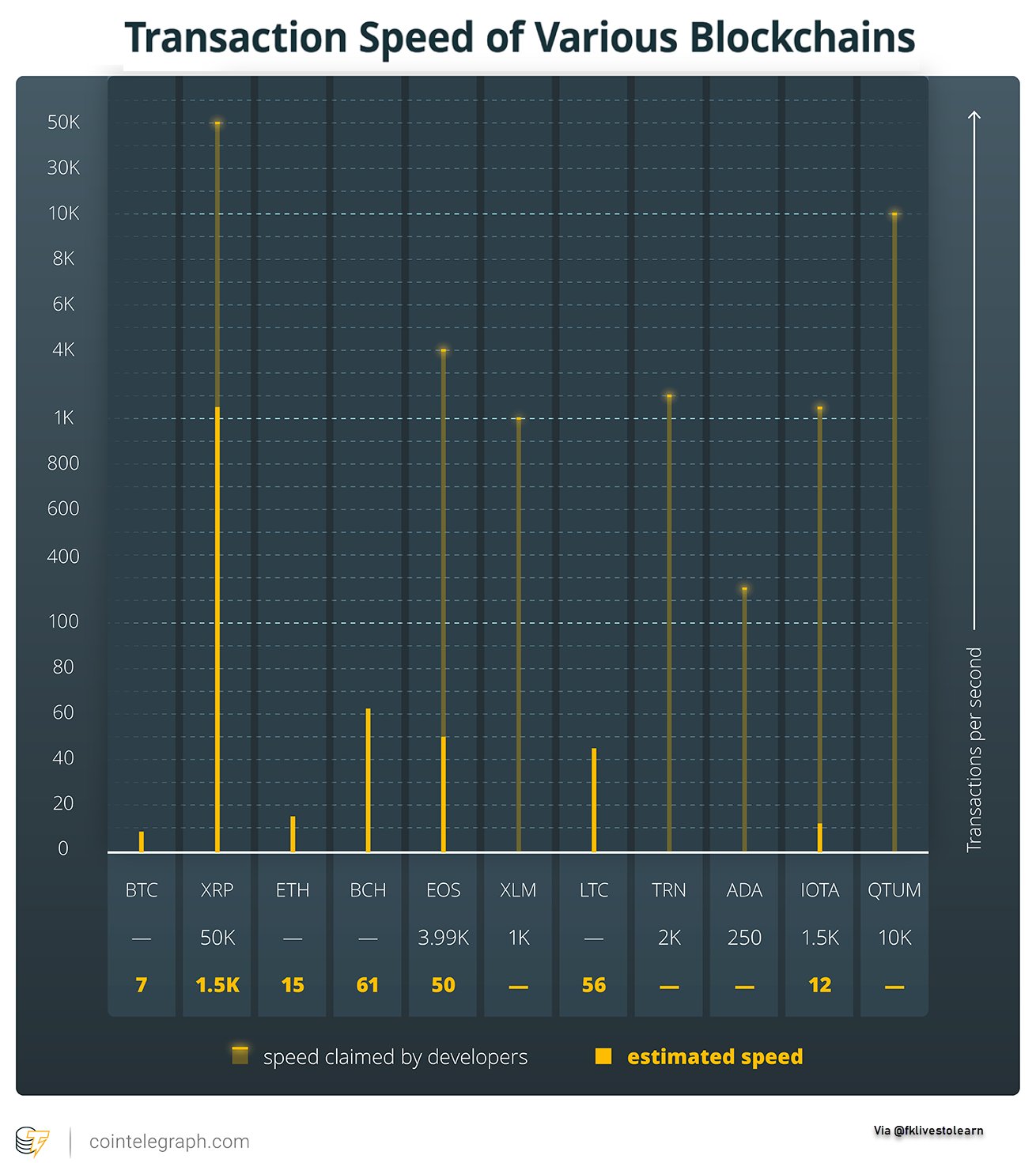Screen dimensions: 1036x1163
Task: Click the 6K y-axis label
Action: pyautogui.click(x=63, y=304)
